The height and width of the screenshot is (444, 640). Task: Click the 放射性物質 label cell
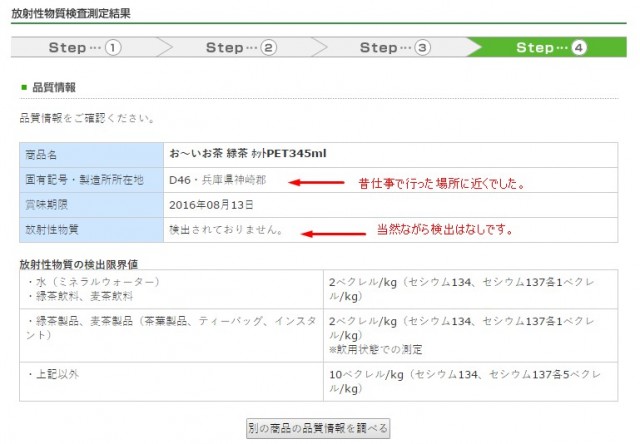tap(91, 230)
